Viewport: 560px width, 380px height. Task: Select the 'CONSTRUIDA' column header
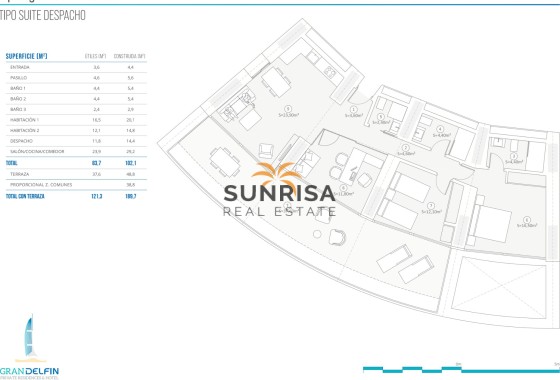pos(130,56)
